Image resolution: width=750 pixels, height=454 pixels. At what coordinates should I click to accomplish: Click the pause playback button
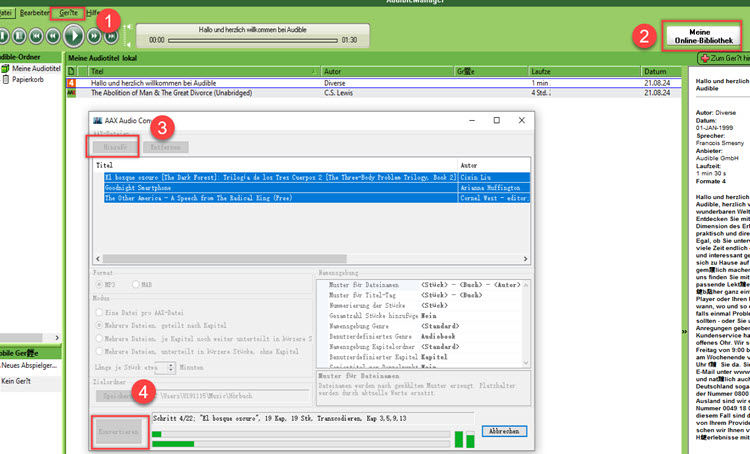click(19, 36)
